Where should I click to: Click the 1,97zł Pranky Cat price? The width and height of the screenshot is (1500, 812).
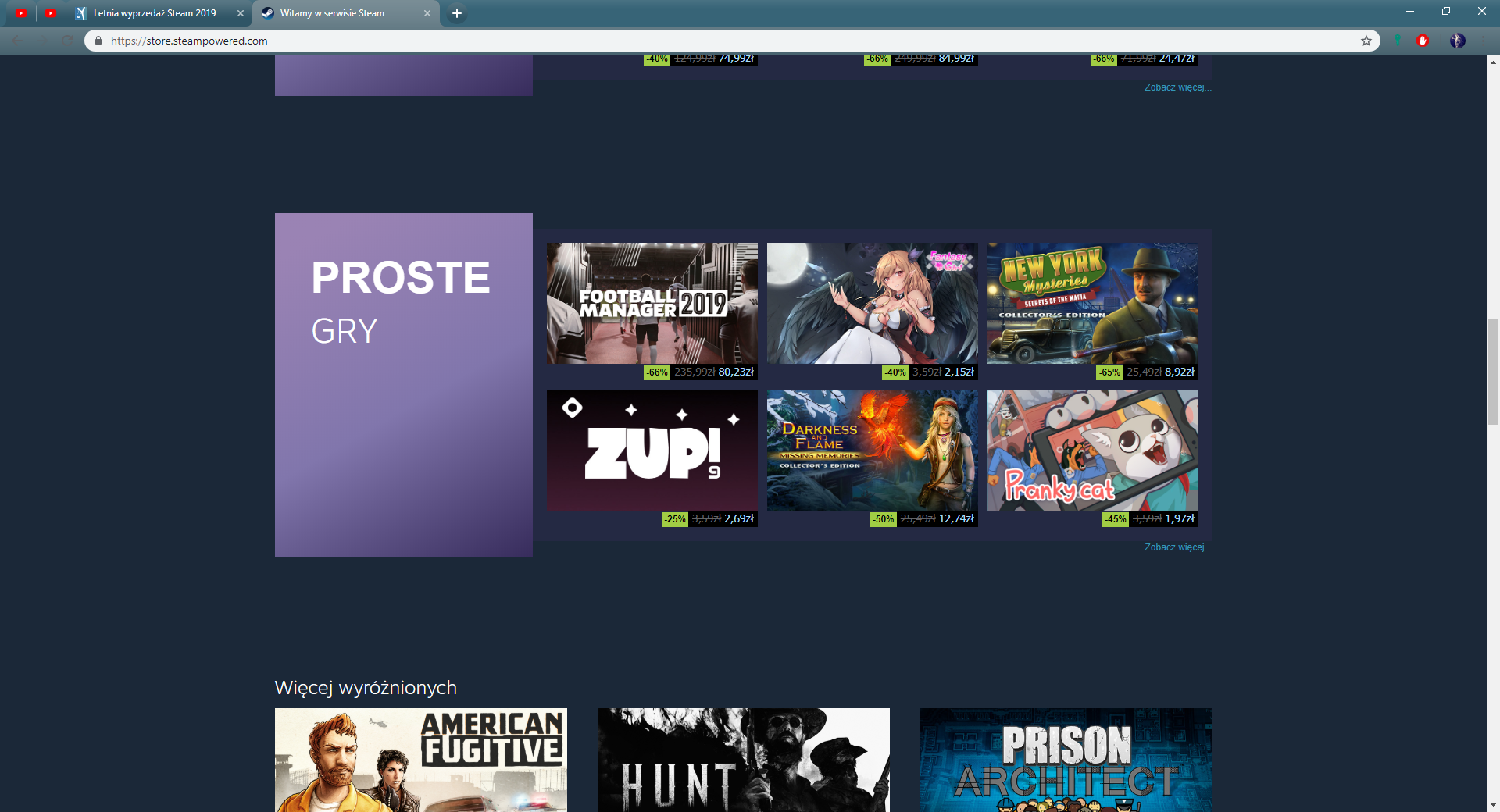(x=1179, y=519)
